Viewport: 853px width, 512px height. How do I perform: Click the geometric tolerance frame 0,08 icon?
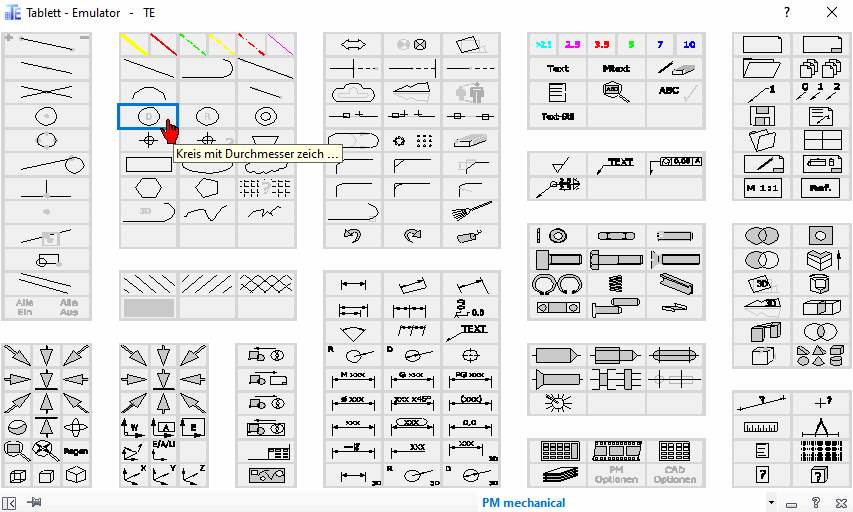tap(675, 164)
